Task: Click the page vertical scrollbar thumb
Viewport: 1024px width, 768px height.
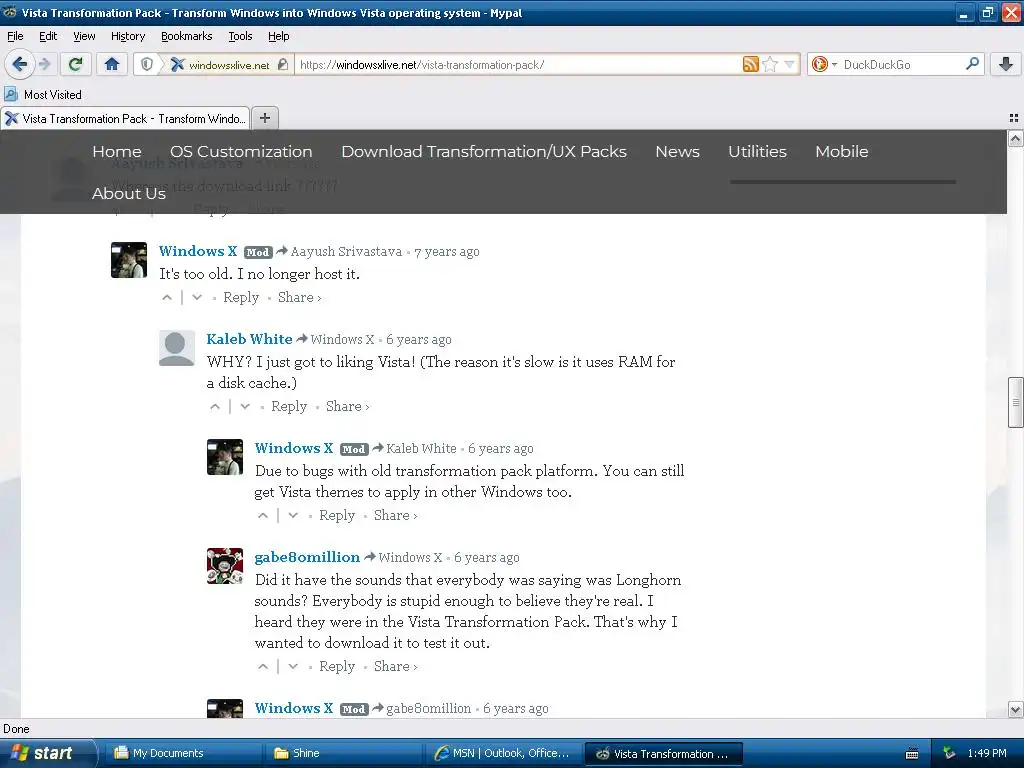Action: coord(1015,402)
